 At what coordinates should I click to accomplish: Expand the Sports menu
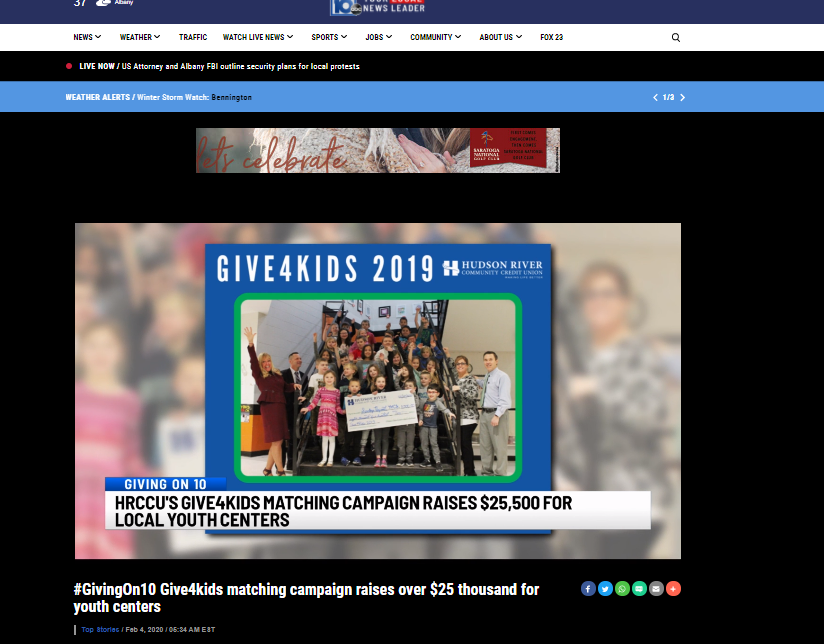pyautogui.click(x=329, y=37)
